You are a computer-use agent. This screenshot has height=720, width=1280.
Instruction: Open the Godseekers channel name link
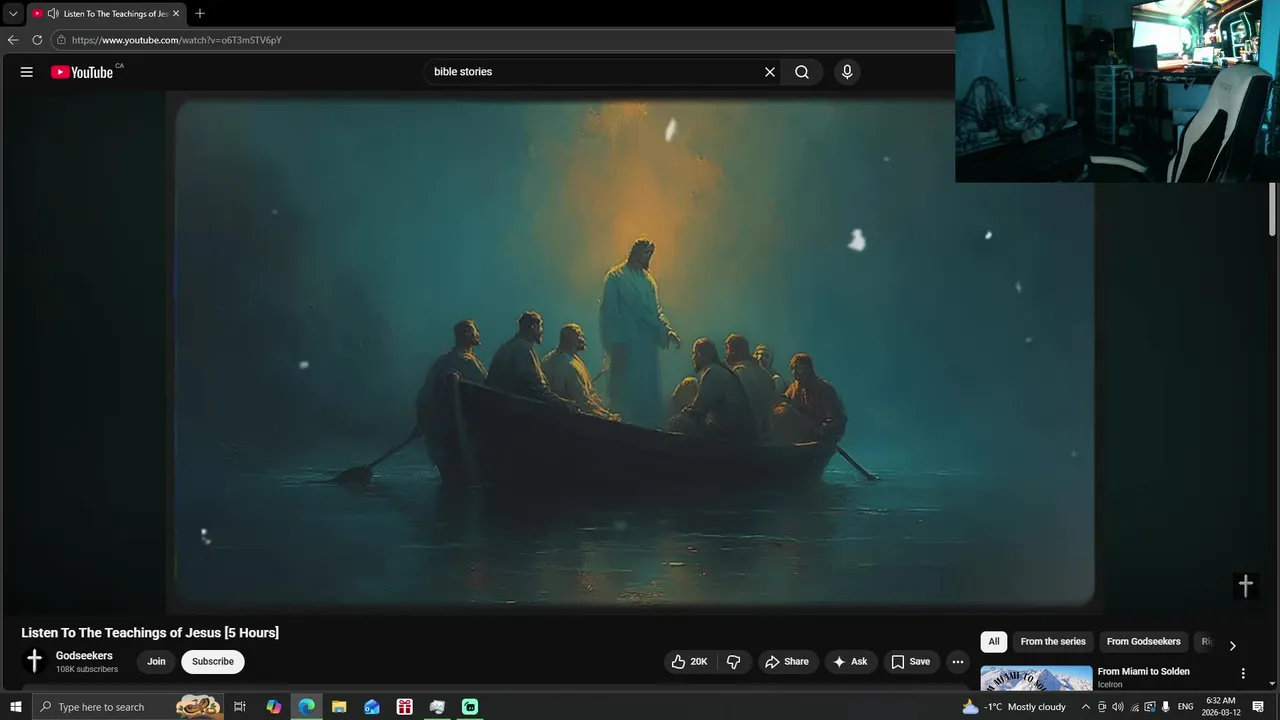click(x=84, y=656)
